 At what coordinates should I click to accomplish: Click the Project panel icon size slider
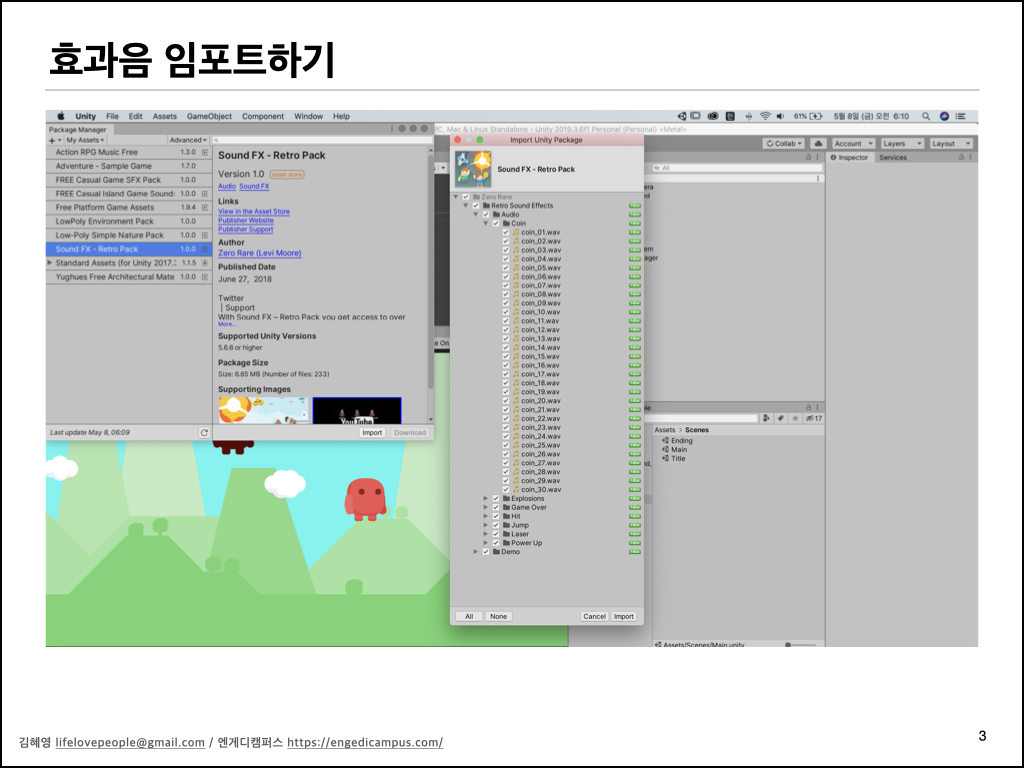[800, 645]
